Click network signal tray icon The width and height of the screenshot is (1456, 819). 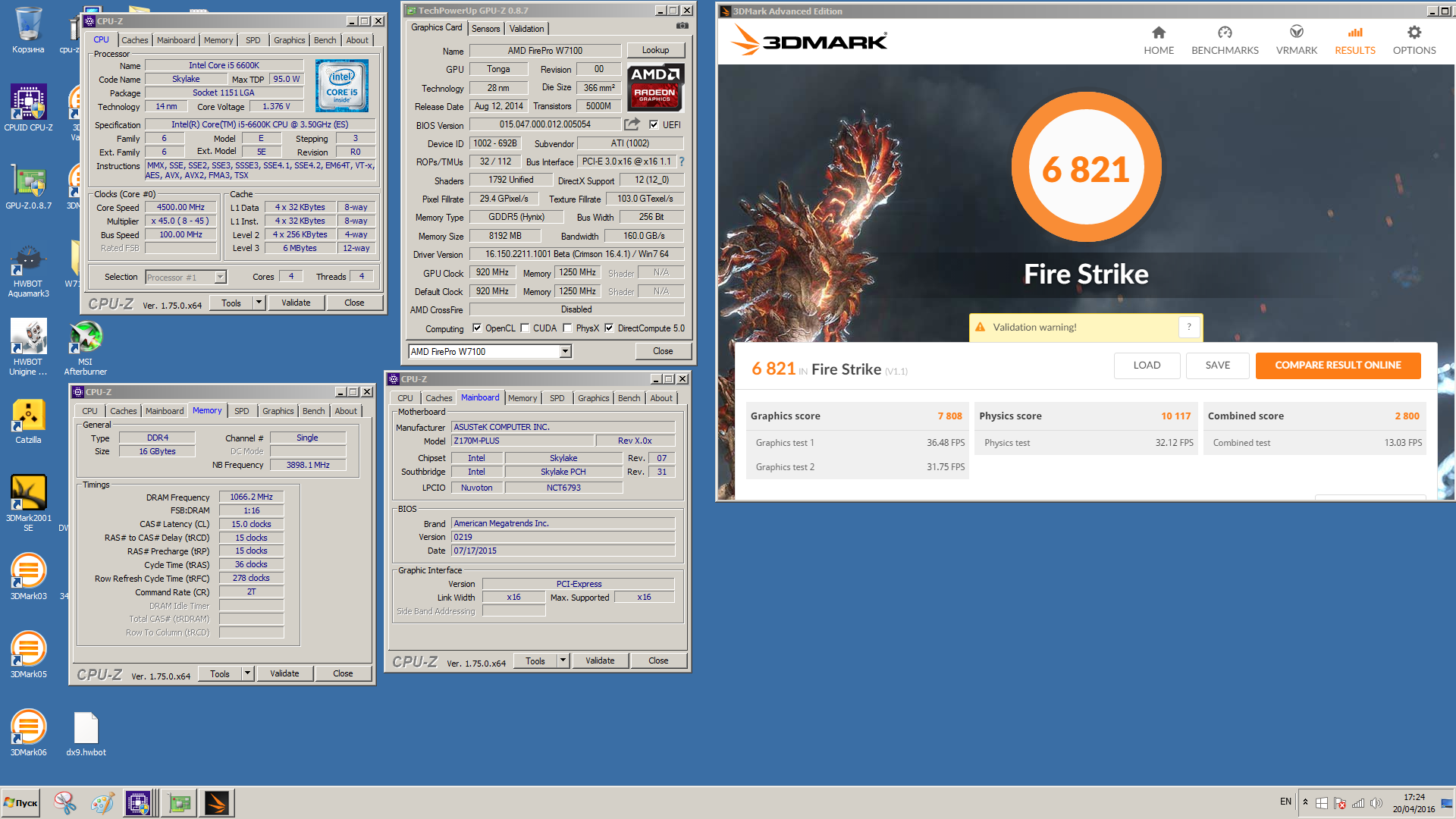[x=1358, y=803]
